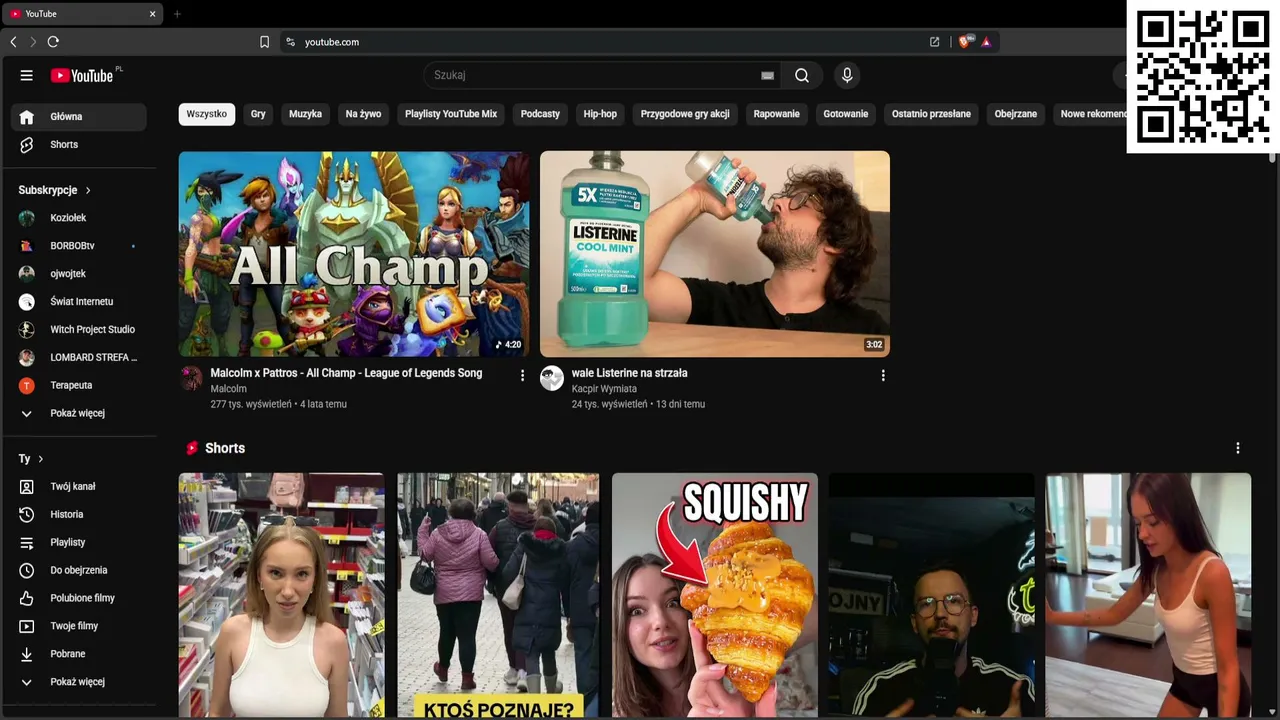
Task: Select the Wszystko filter chip
Action: [207, 114]
